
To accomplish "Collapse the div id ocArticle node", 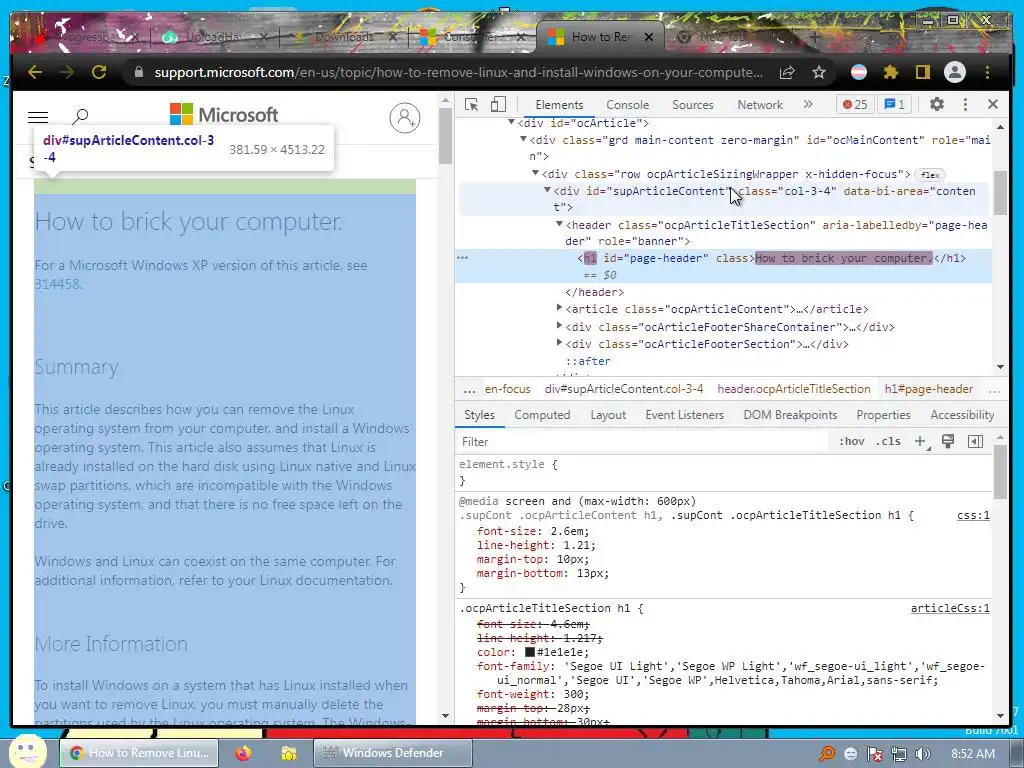I will 511,123.
